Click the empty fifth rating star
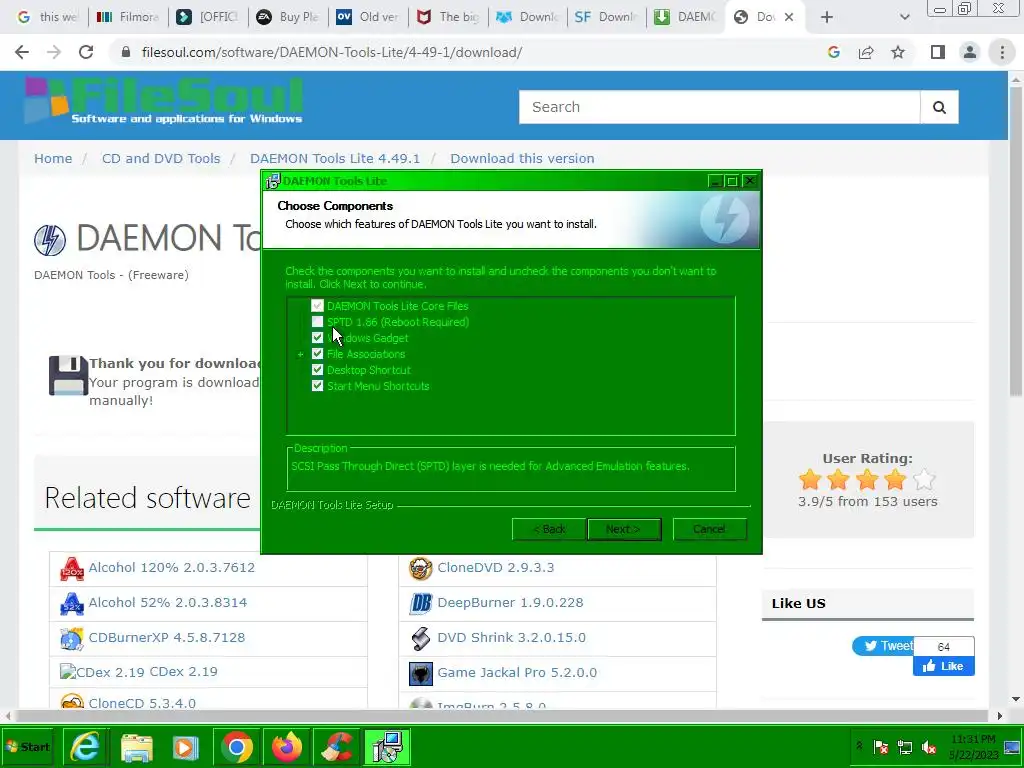Image resolution: width=1024 pixels, height=768 pixels. (924, 479)
